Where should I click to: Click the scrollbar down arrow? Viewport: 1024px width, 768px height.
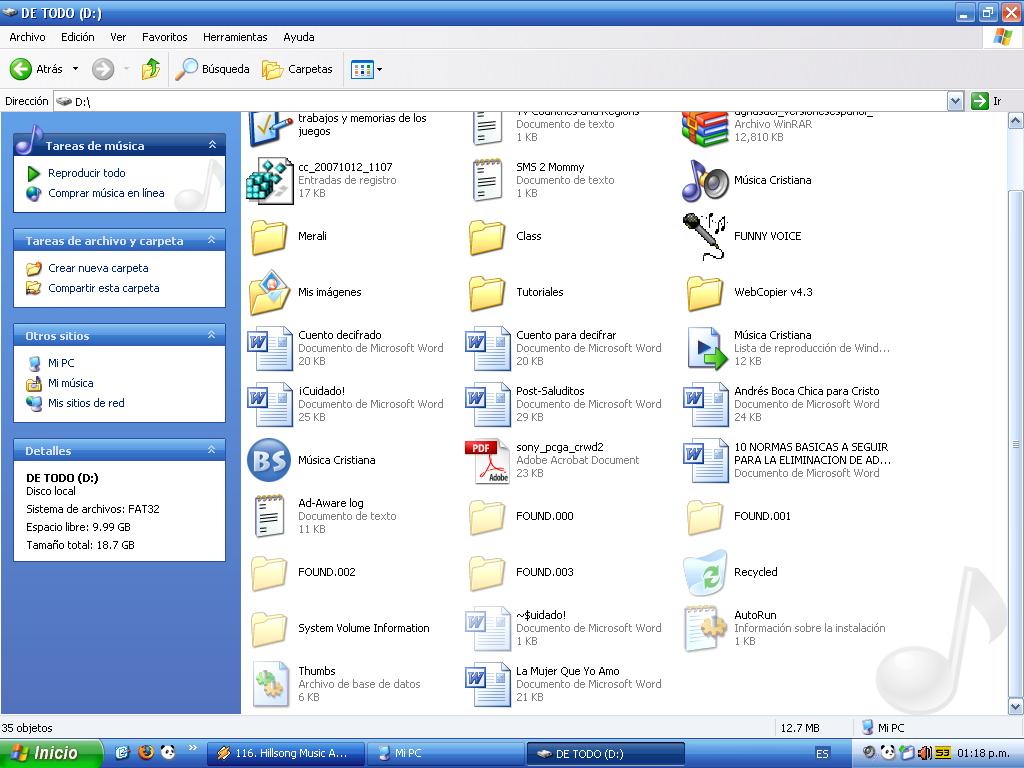pyautogui.click(x=1016, y=706)
